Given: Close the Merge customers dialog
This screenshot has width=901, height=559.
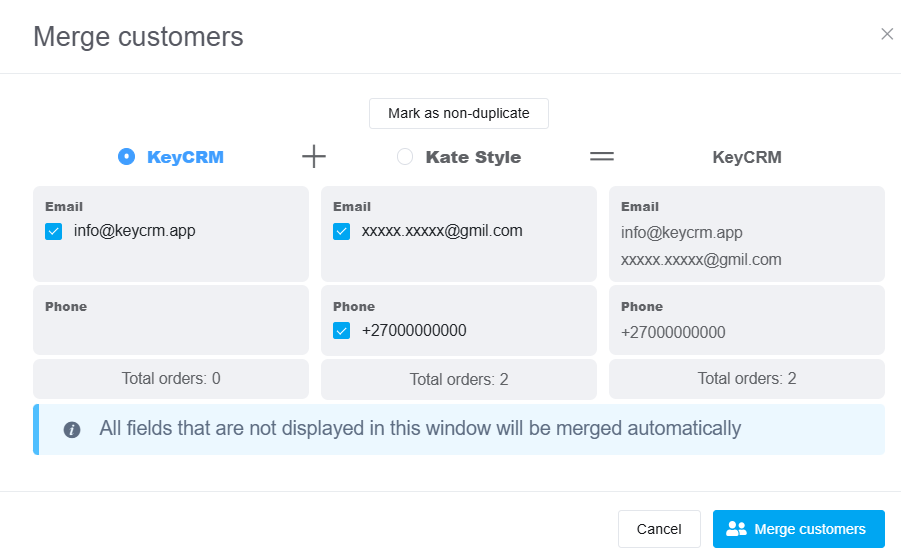Looking at the screenshot, I should [x=887, y=34].
